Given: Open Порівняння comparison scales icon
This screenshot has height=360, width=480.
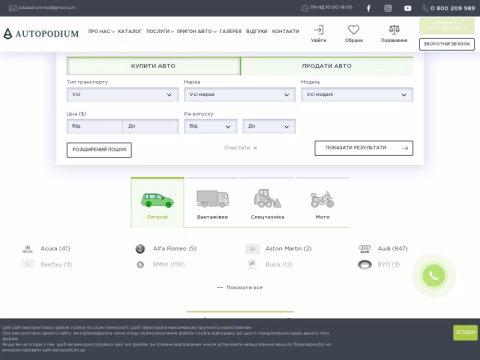Looking at the screenshot, I should pyautogui.click(x=394, y=34).
